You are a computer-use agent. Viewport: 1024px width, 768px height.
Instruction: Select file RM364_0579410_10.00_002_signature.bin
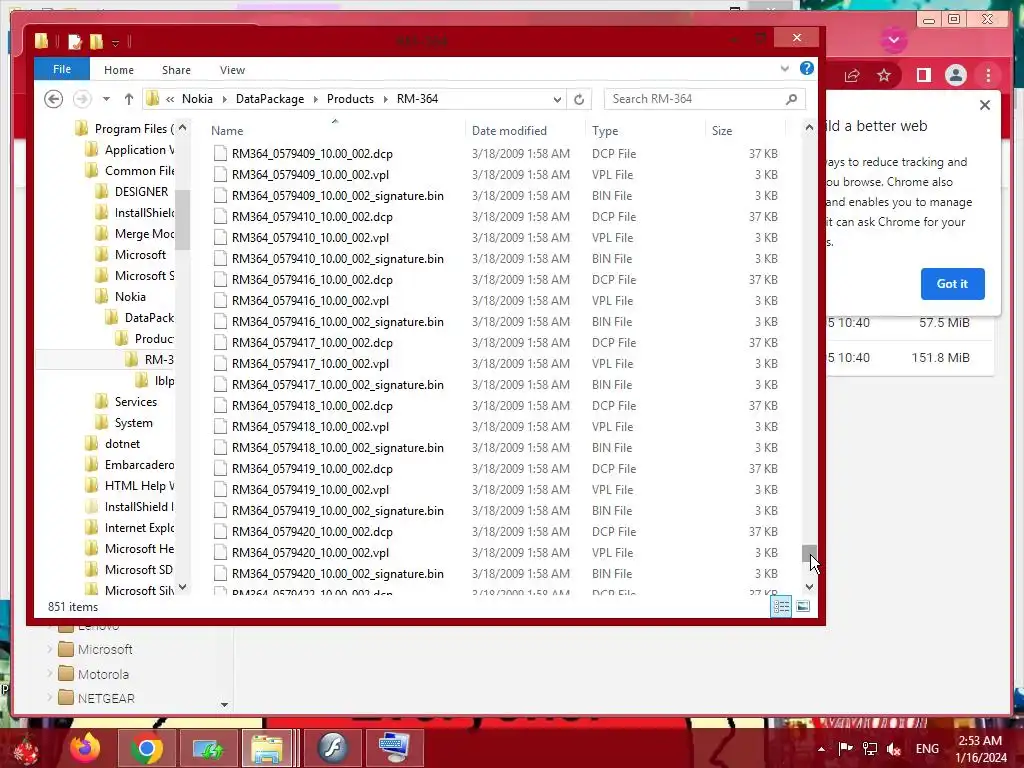337,259
